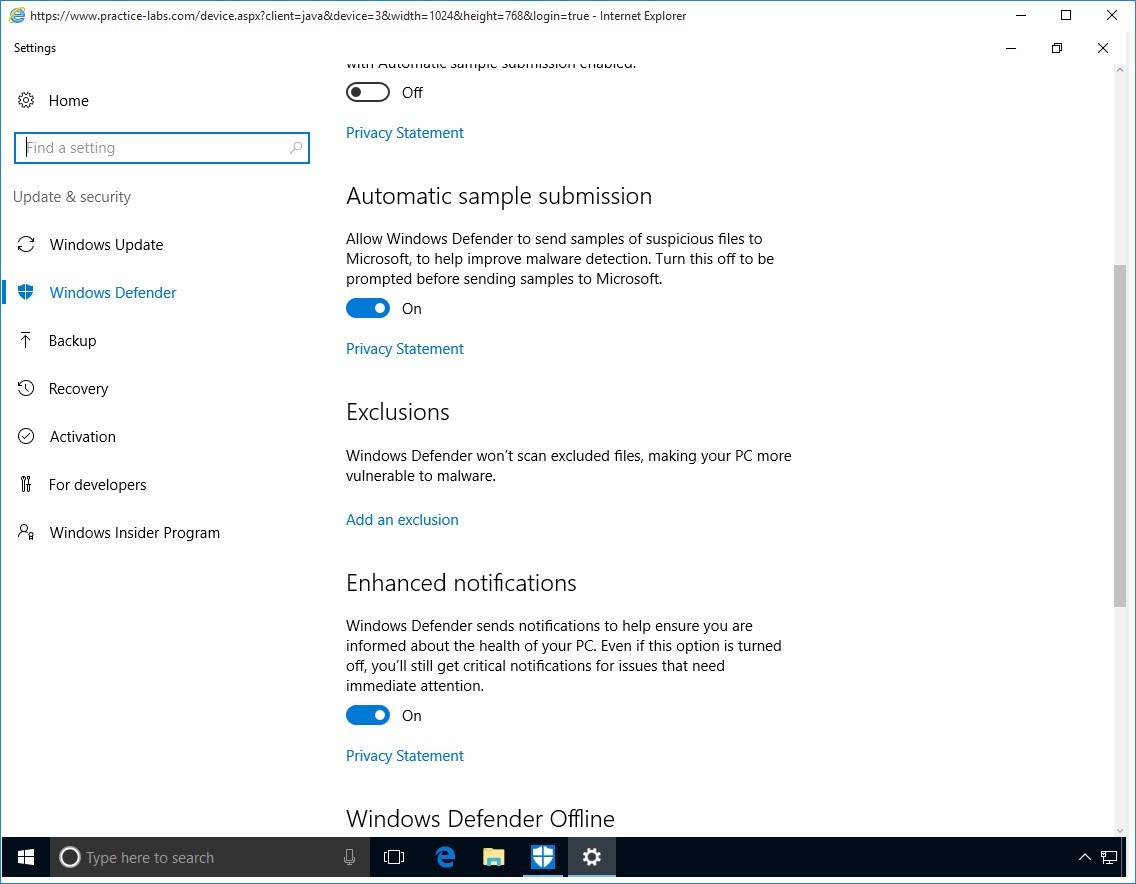Click the scrollbar down arrow
Screen dimensions: 1136x884
tap(1120, 830)
